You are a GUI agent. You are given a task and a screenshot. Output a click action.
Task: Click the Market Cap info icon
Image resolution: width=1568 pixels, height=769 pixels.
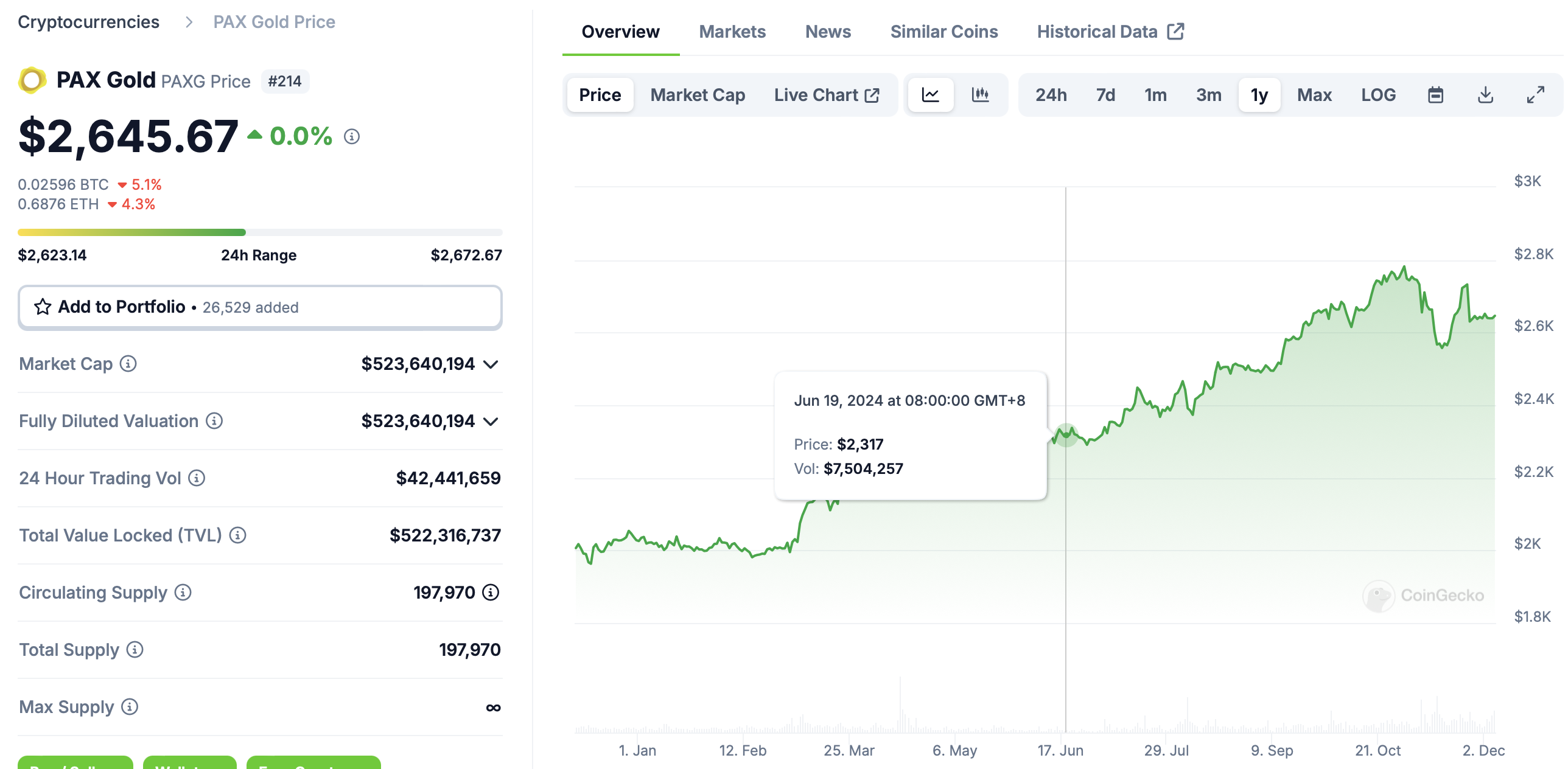click(x=128, y=364)
